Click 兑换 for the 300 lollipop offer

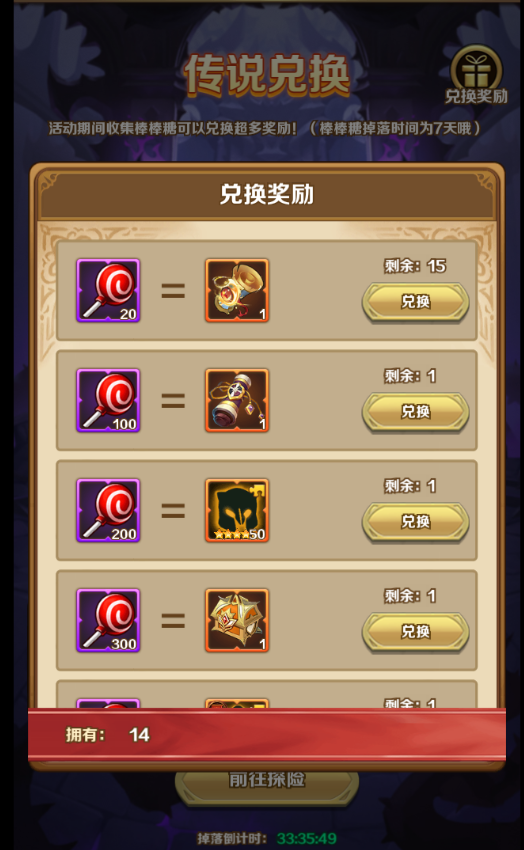(x=416, y=632)
